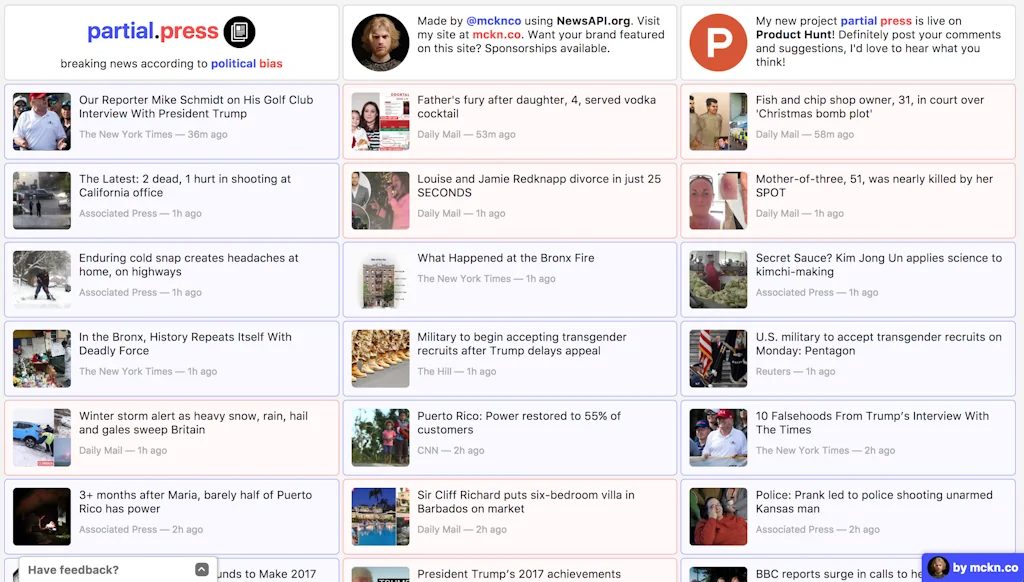The height and width of the screenshot is (582, 1024).
Task: Click the partial.press logo text
Action: click(x=155, y=31)
